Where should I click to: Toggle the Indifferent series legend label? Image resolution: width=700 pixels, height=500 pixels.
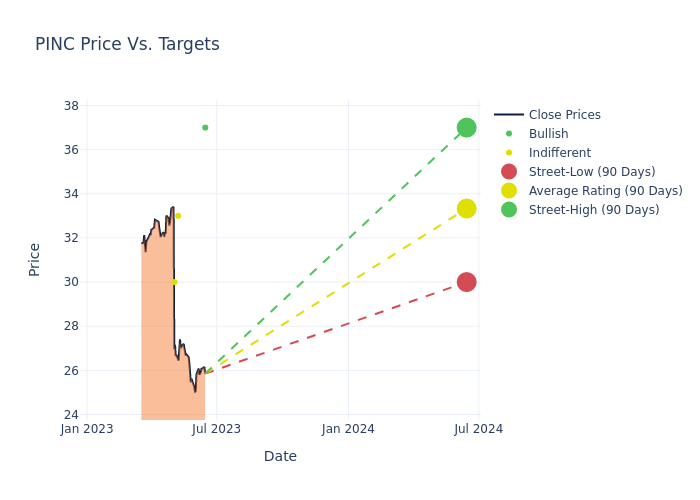559,153
